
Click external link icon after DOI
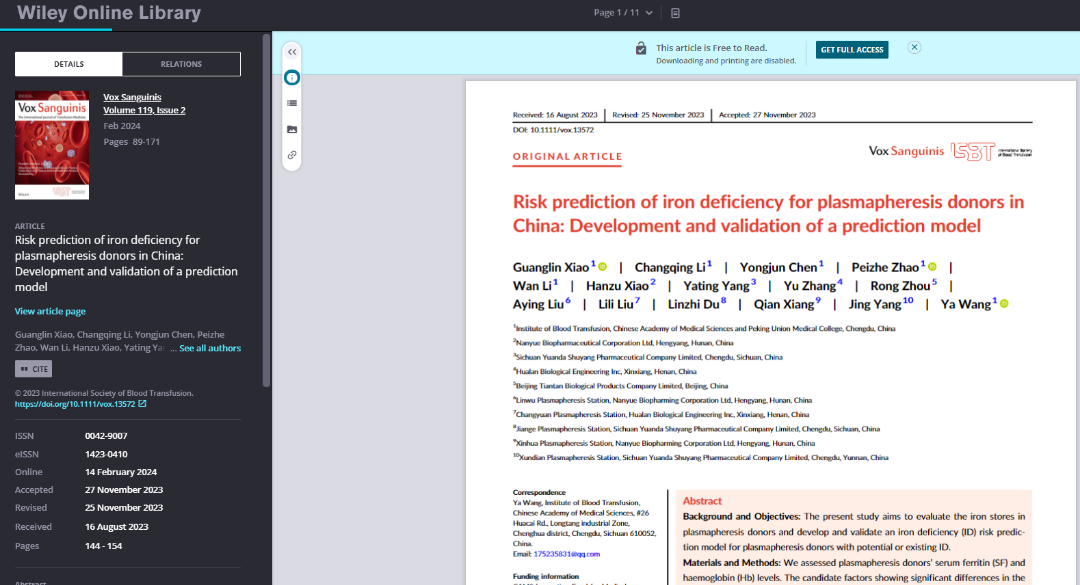coord(143,404)
